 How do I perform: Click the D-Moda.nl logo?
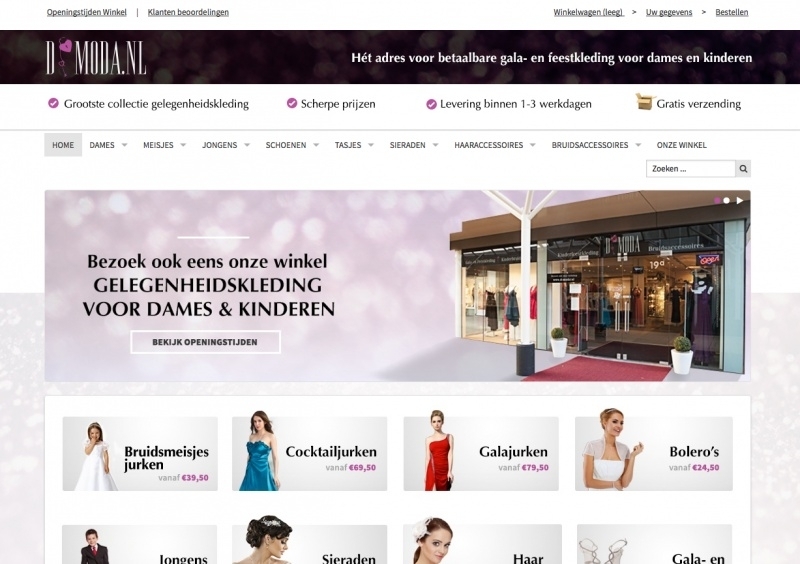tap(96, 57)
